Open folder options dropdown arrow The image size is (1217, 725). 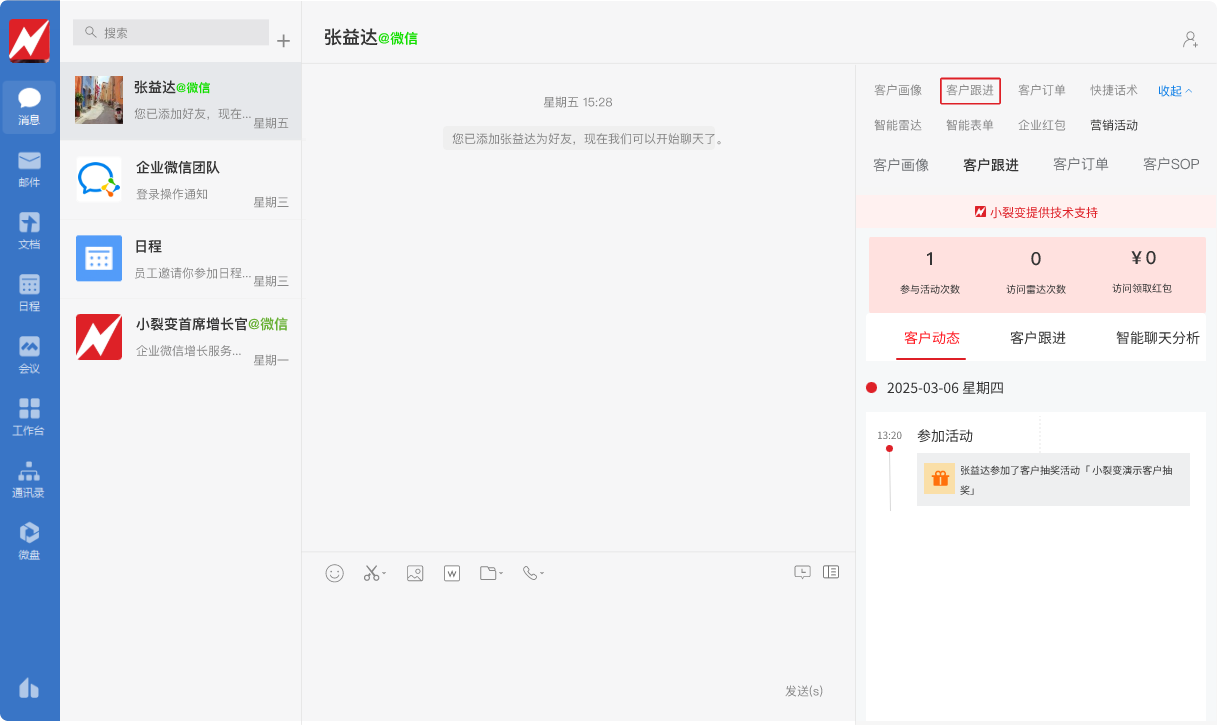501,574
